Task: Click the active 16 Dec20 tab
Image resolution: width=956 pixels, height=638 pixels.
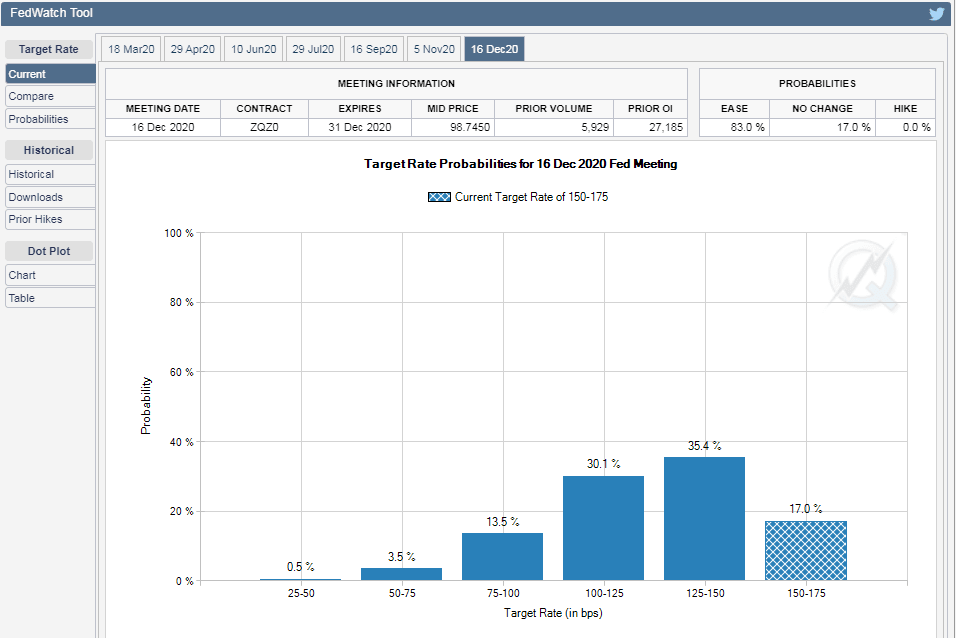Action: click(x=494, y=49)
